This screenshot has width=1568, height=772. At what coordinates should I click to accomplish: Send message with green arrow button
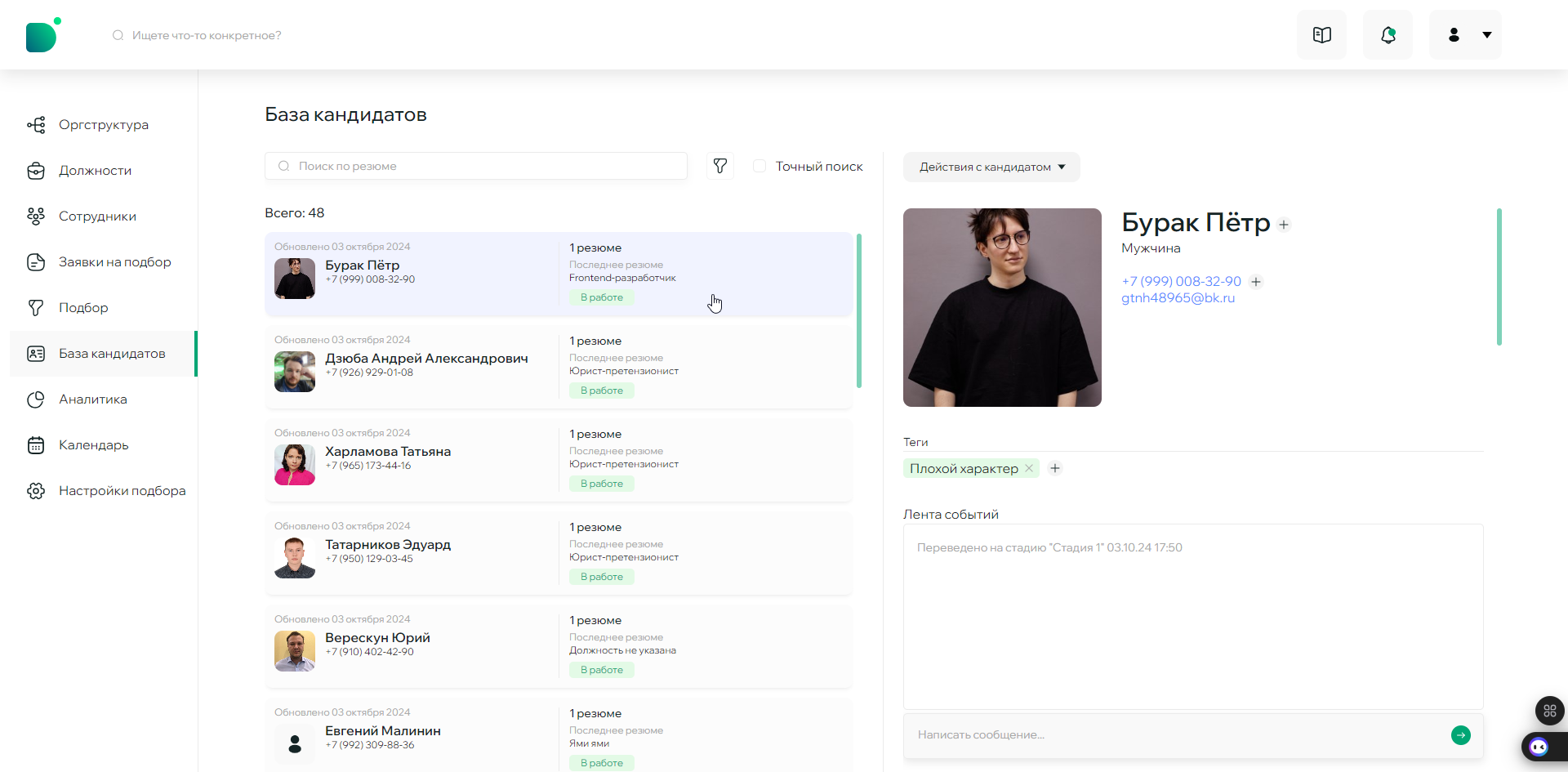1461,735
